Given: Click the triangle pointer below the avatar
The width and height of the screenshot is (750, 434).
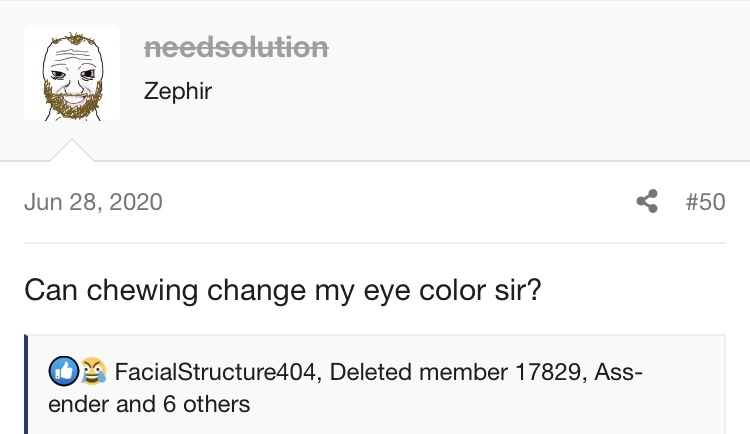Looking at the screenshot, I should point(72,150).
